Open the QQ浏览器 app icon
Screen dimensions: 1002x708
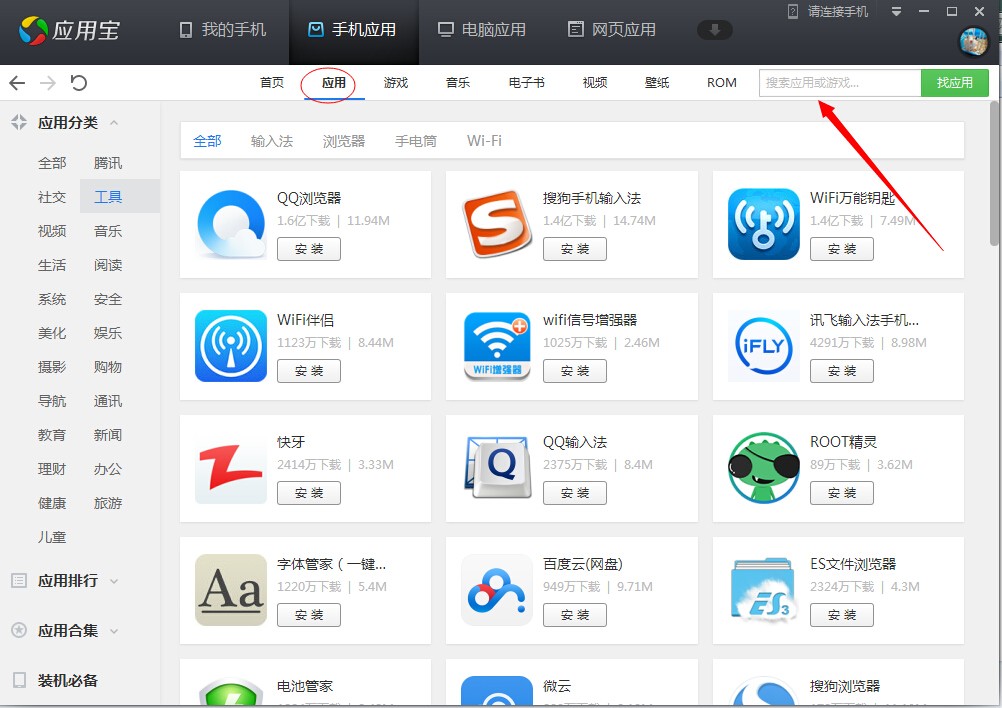(231, 224)
